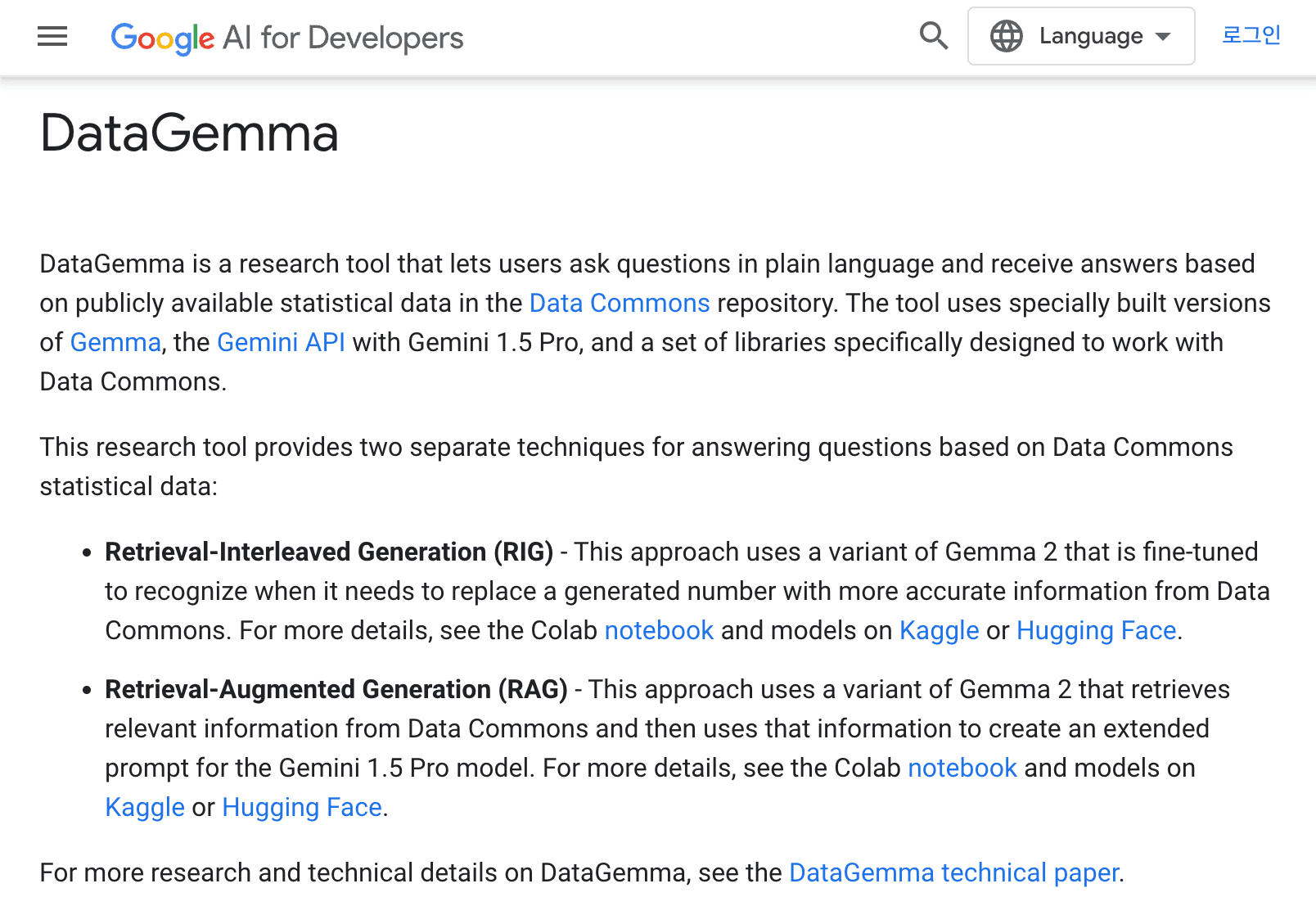Click the Retrieval-Augmented Generation (RAG) bold text
The image size is (1316, 897).
pyautogui.click(x=336, y=689)
